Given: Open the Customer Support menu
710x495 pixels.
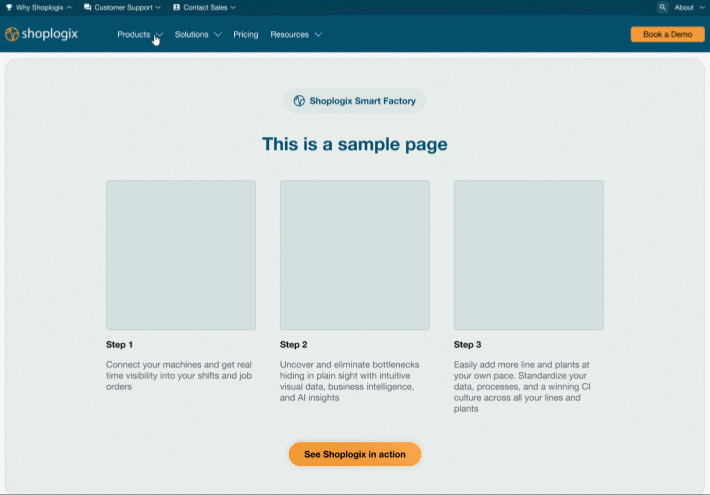Looking at the screenshot, I should [123, 7].
